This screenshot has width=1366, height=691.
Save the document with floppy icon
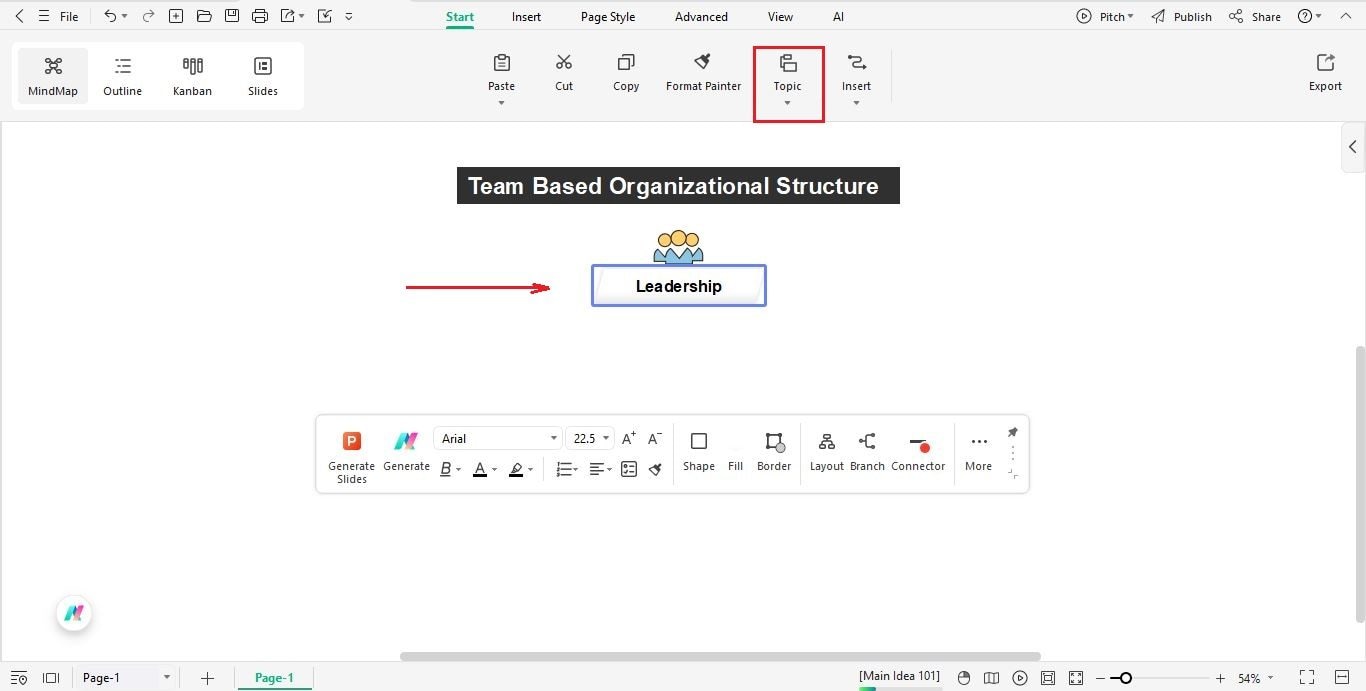click(x=232, y=16)
